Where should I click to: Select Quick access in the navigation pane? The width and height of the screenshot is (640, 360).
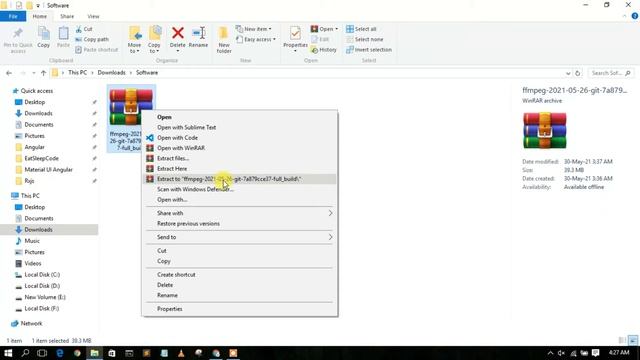pos(37,91)
